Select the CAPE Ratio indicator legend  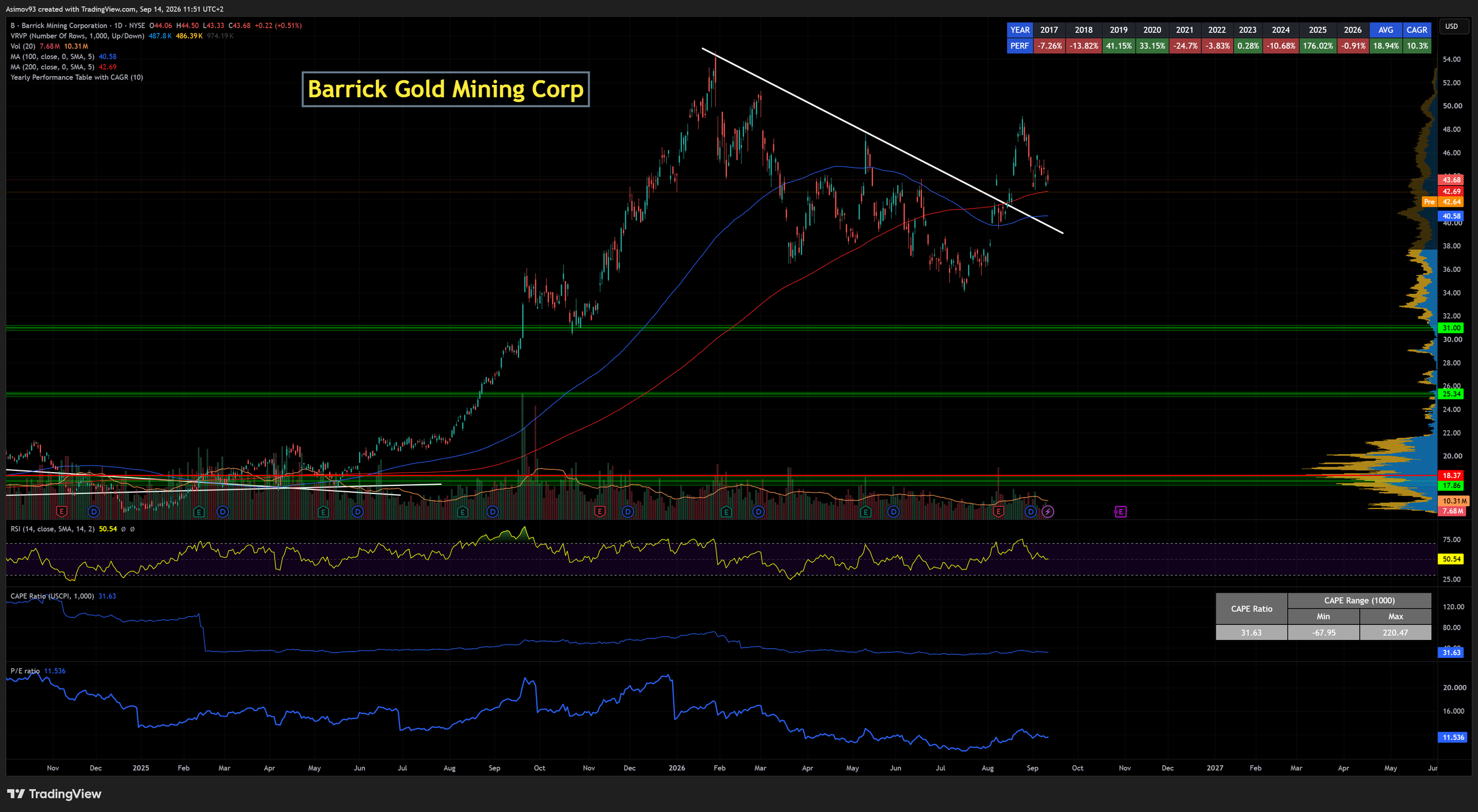[52, 596]
